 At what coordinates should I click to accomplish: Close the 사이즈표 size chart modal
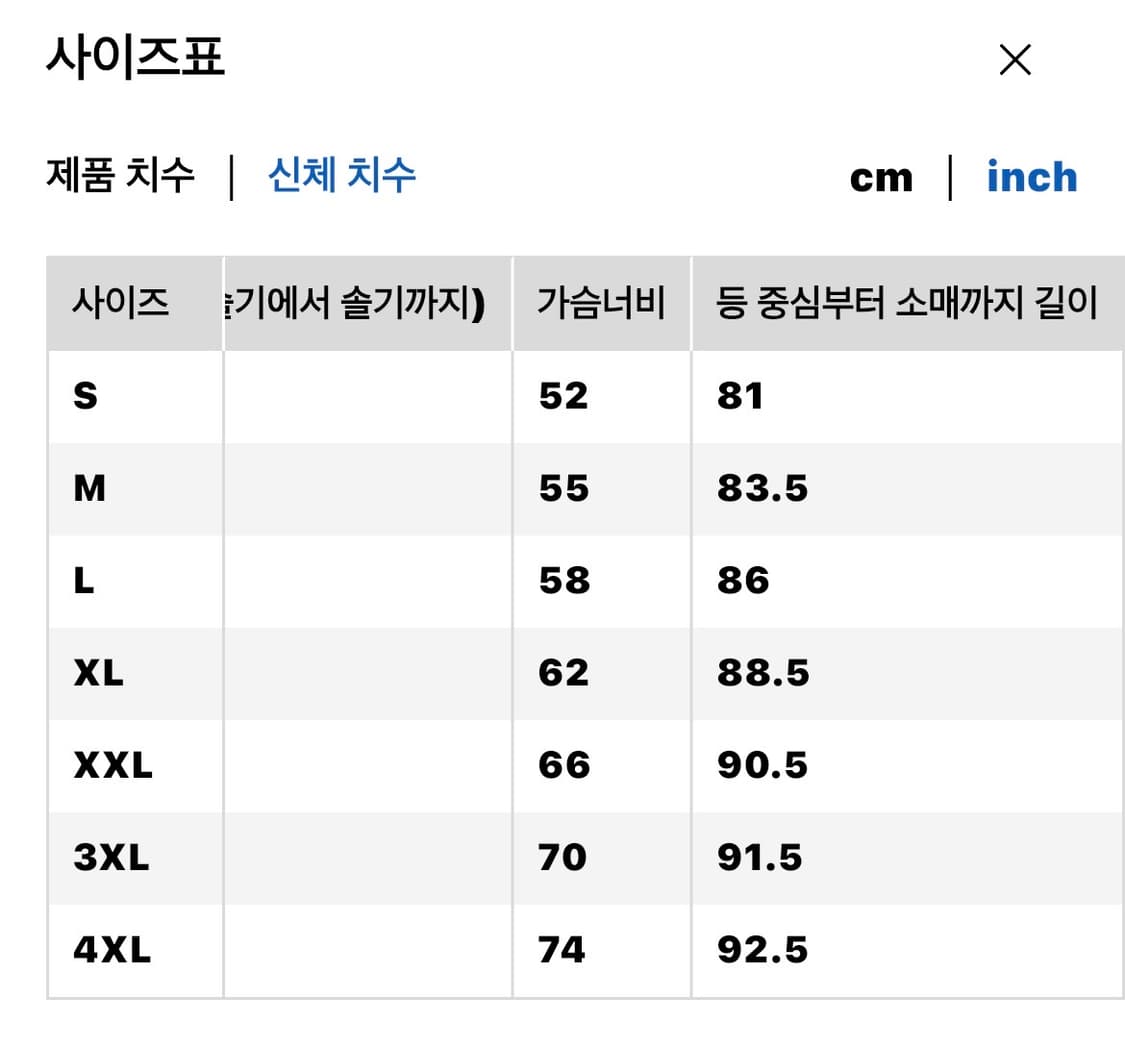[x=1014, y=60]
